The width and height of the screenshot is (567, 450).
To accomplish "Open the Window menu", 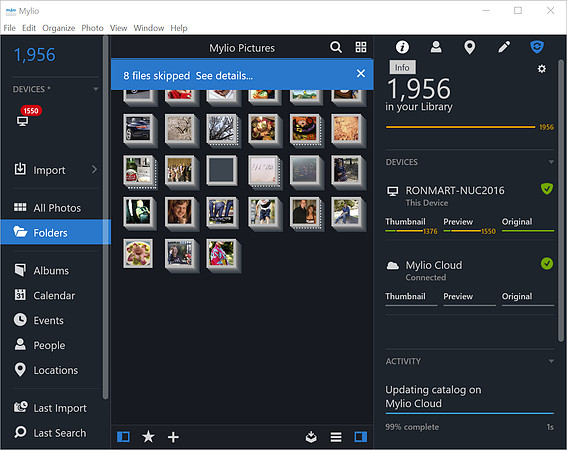I will click(x=149, y=28).
